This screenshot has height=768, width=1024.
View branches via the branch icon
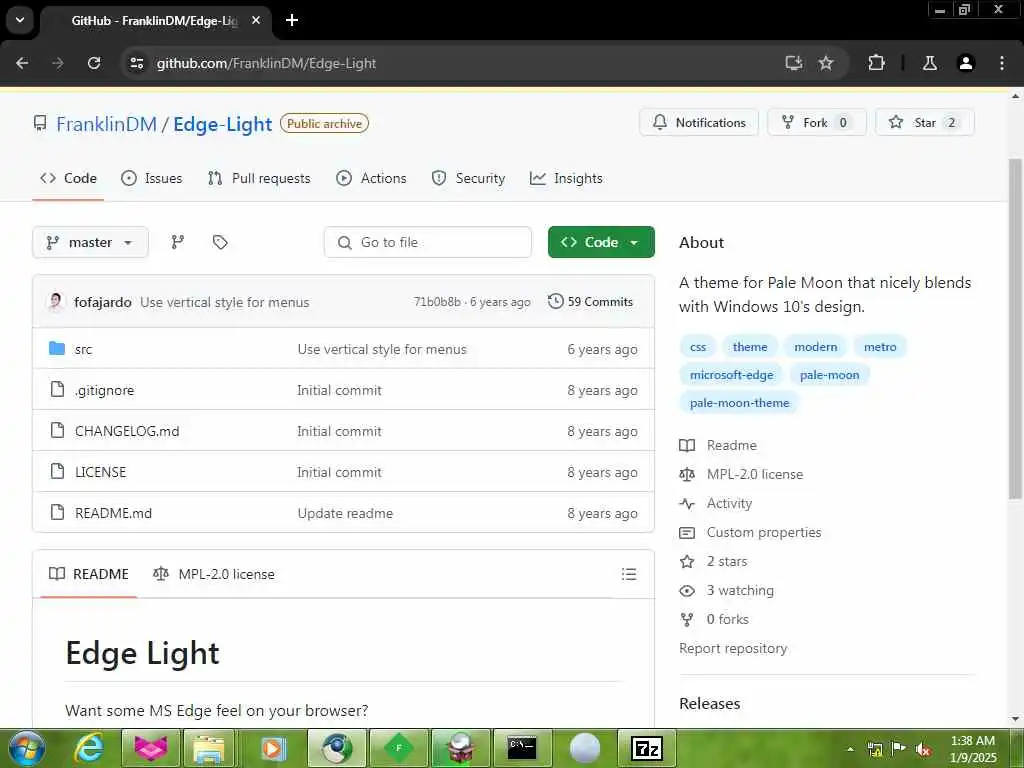tap(178, 242)
